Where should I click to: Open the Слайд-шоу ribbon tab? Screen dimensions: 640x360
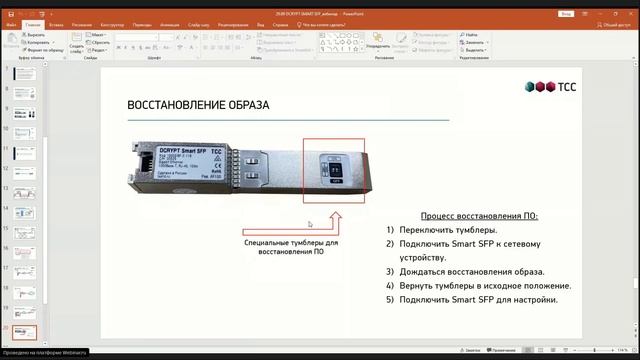tap(199, 25)
